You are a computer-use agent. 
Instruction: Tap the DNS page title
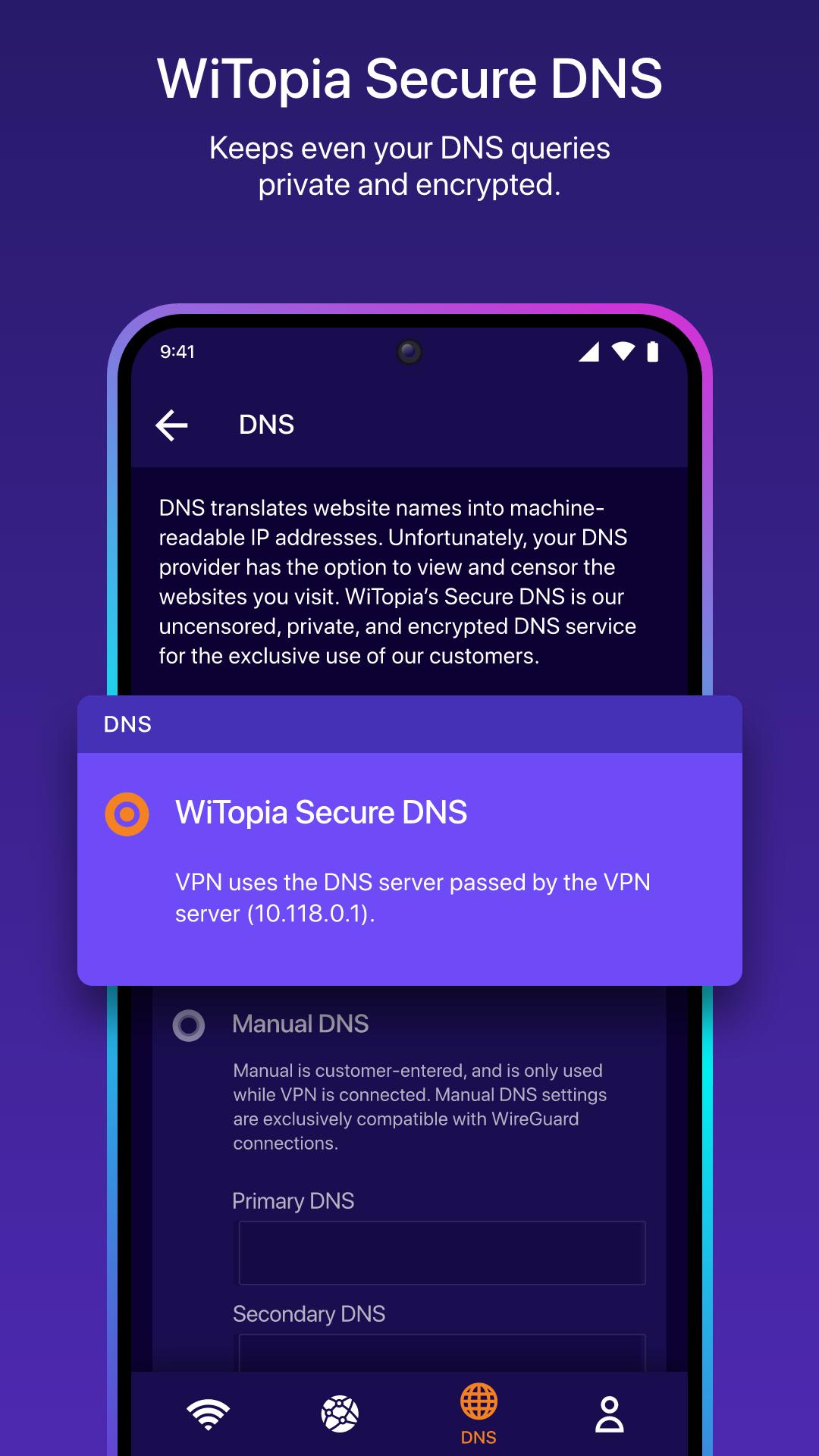pos(266,425)
